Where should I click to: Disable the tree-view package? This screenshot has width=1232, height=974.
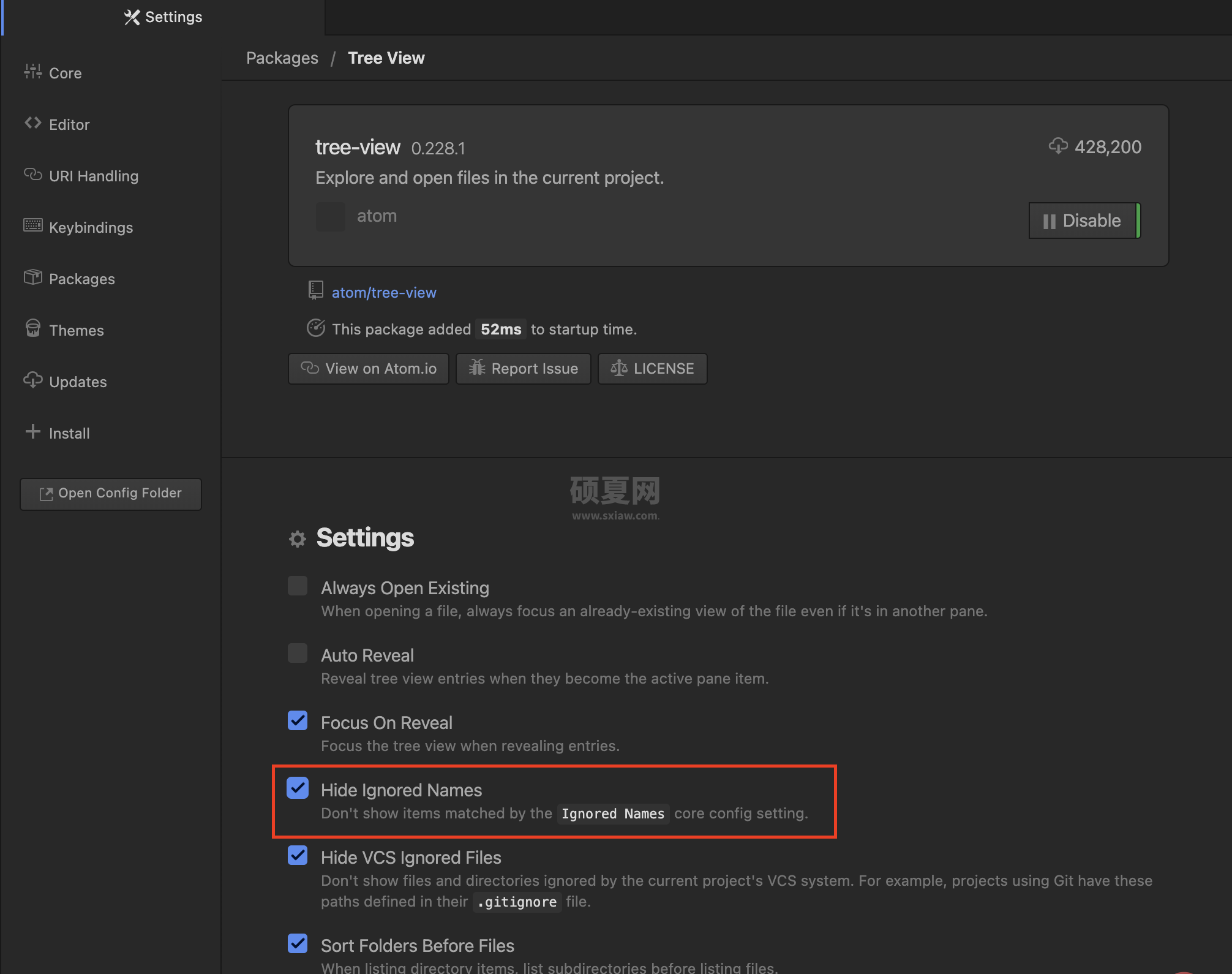point(1084,221)
